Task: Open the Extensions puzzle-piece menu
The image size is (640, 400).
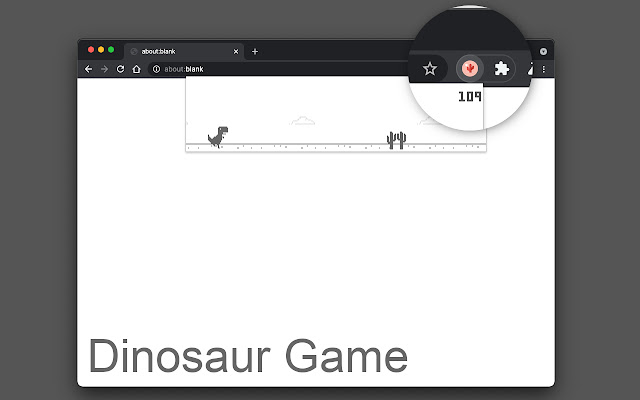Action: click(502, 69)
